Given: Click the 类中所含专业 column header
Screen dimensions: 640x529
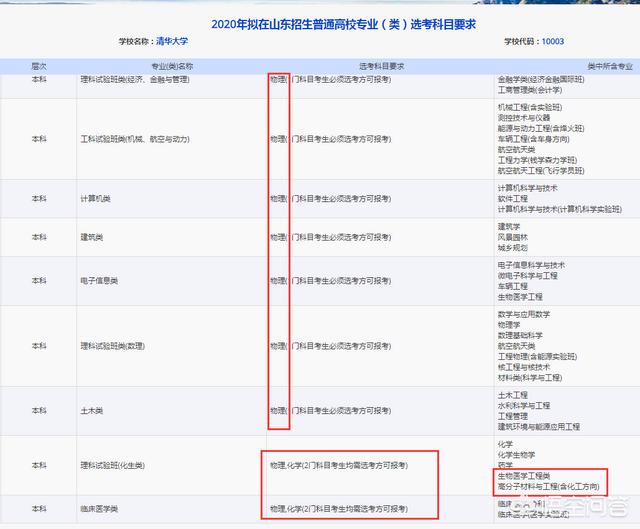Looking at the screenshot, I should (610, 66).
